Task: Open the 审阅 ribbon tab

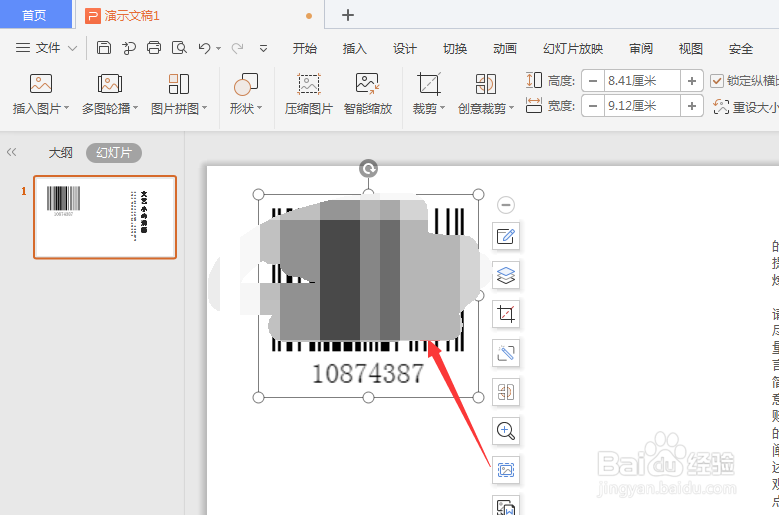Action: pos(641,48)
